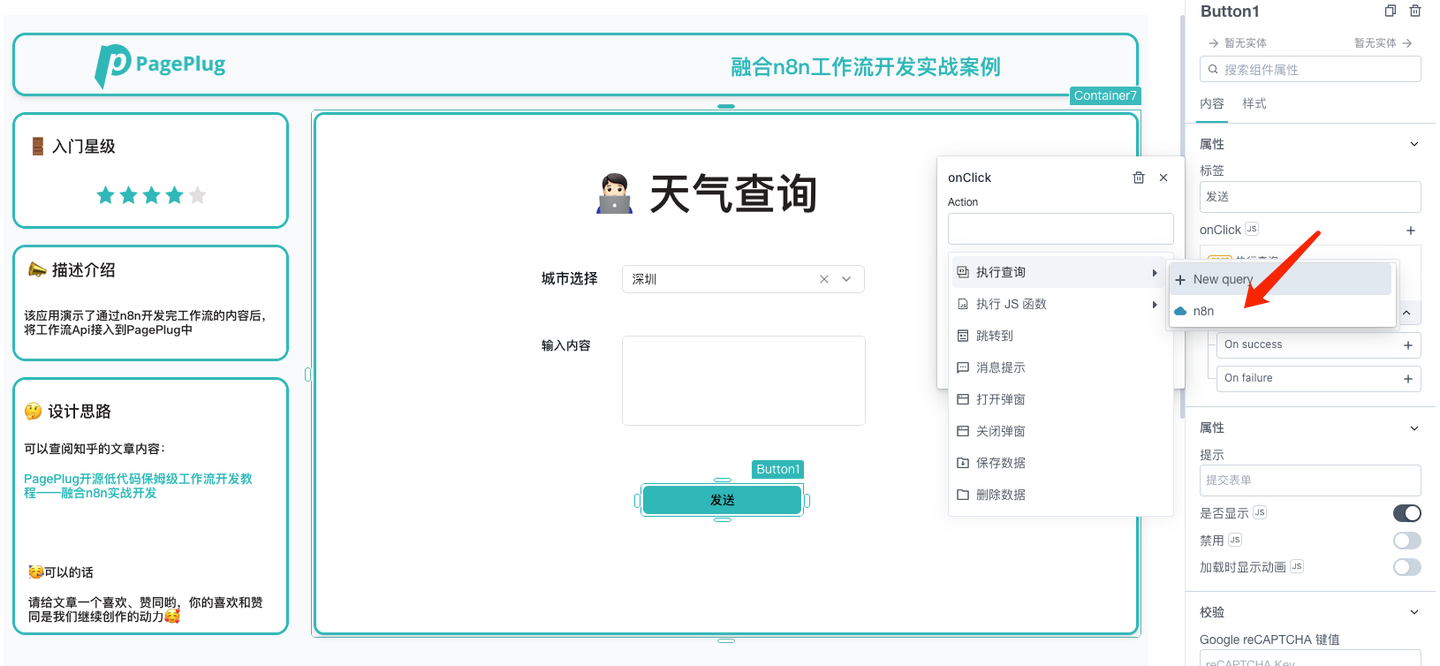Click the 删除数据 folder icon
Screen dimensions: 1440x666
[963, 495]
